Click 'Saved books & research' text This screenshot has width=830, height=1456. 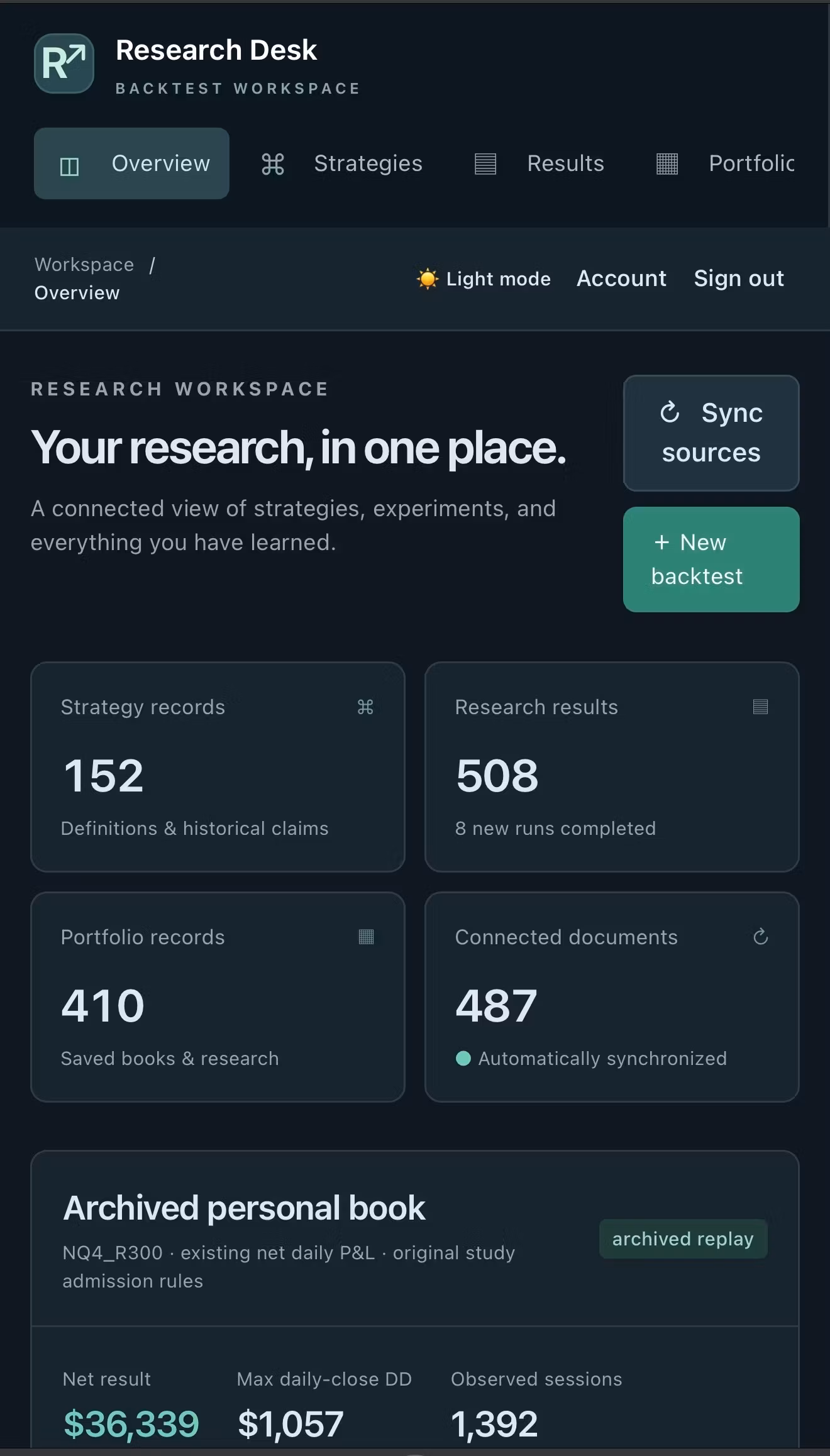coord(170,1059)
